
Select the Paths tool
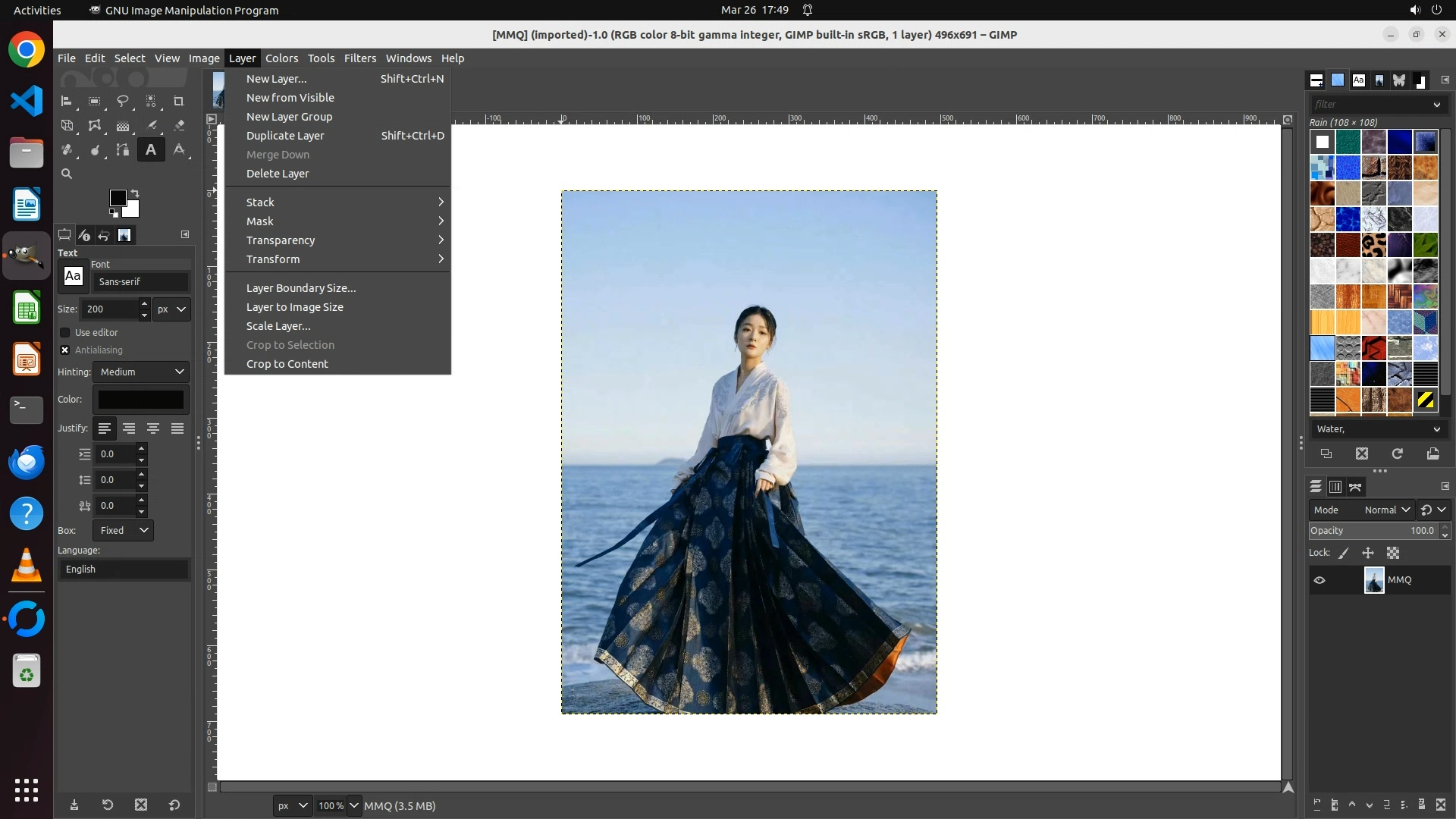[123, 150]
